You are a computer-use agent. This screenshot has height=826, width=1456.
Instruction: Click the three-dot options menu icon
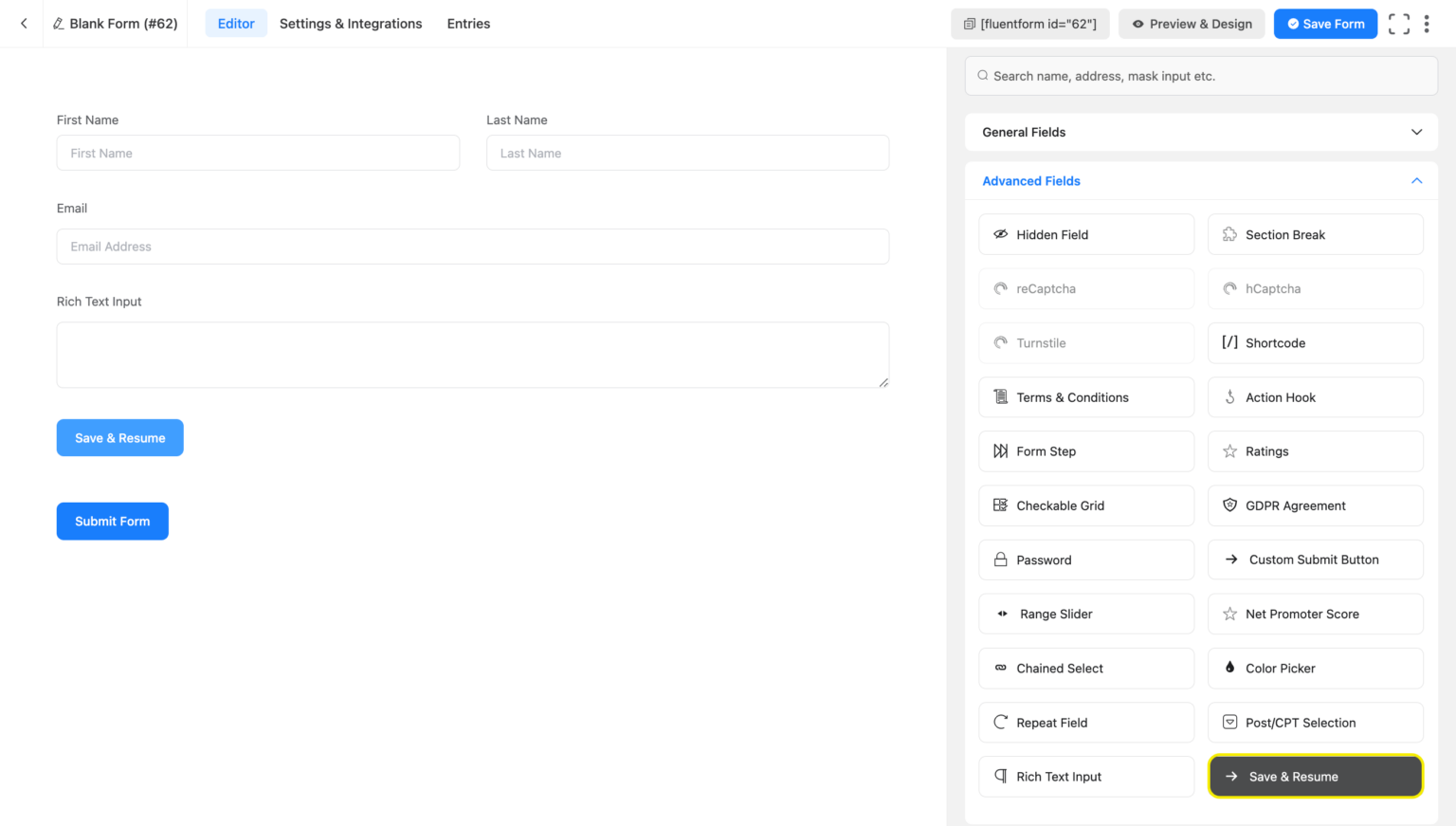coord(1427,23)
